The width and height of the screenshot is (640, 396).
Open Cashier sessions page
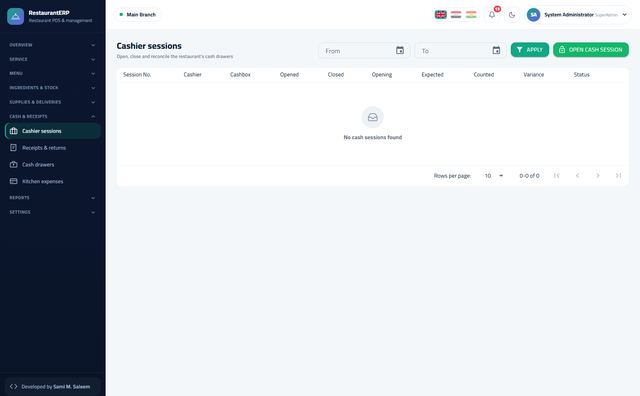tap(53, 131)
